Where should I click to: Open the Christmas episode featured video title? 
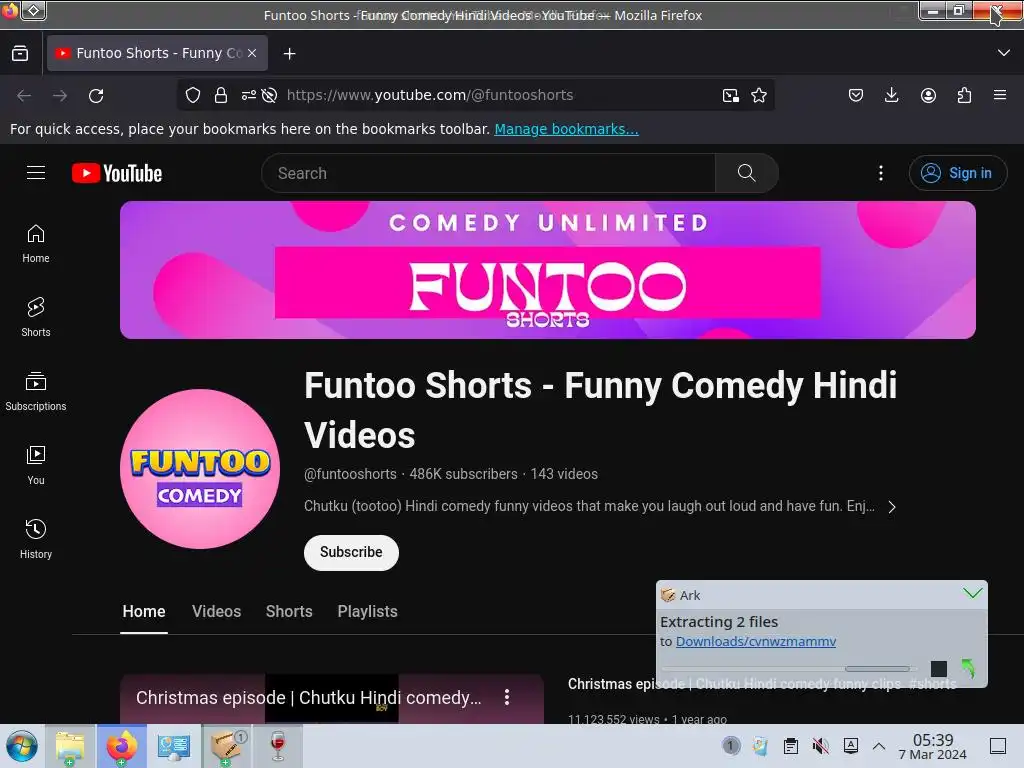click(x=308, y=697)
